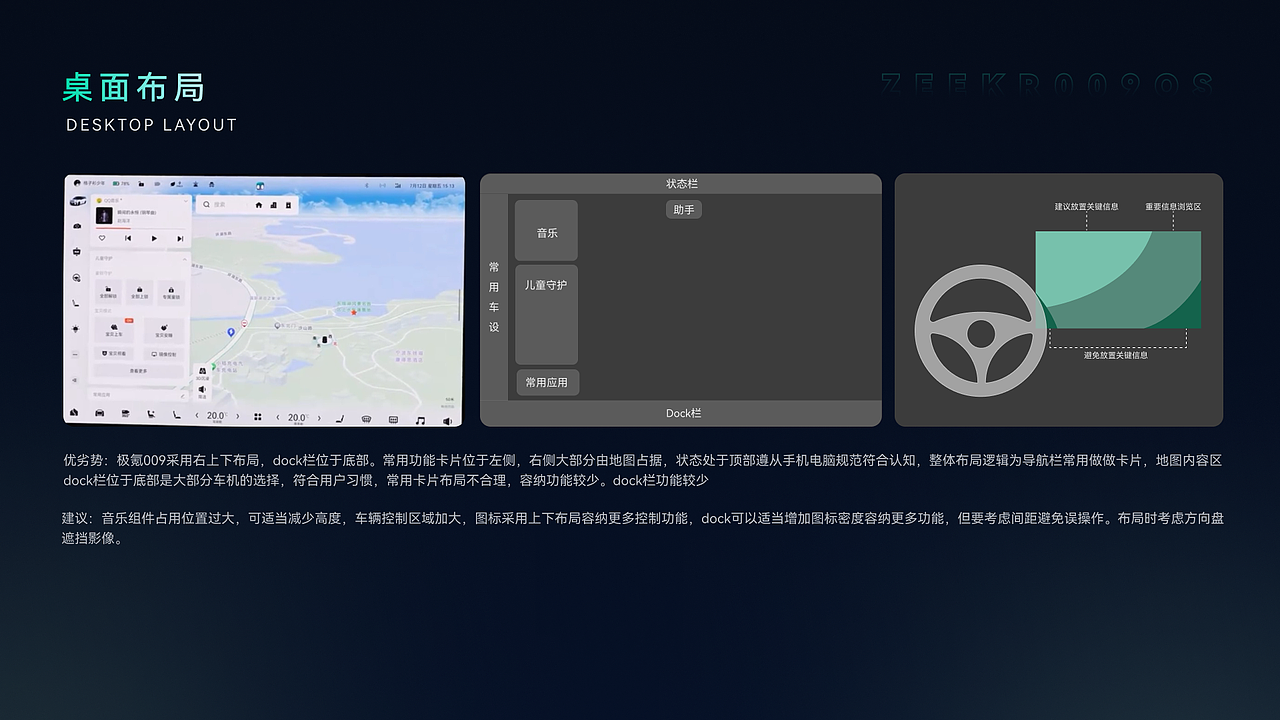Click the 音乐 block in wireframe
This screenshot has height=720, width=1280.
547,232
